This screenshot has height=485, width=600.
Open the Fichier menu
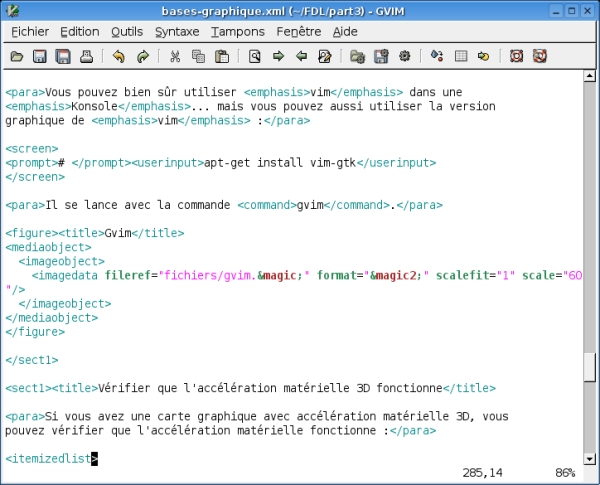pyautogui.click(x=30, y=32)
